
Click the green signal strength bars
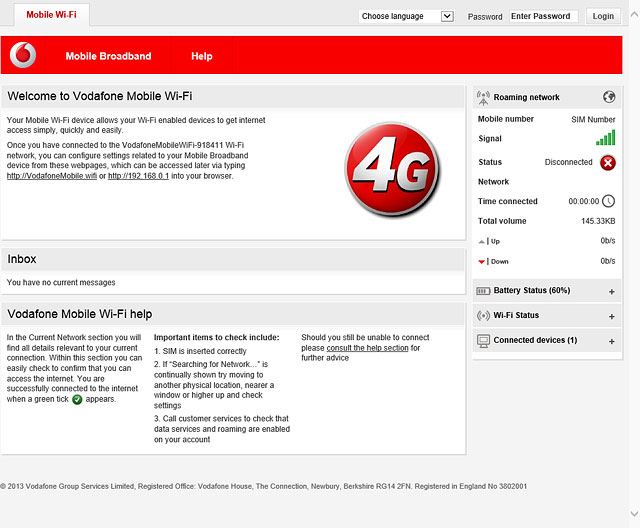605,138
